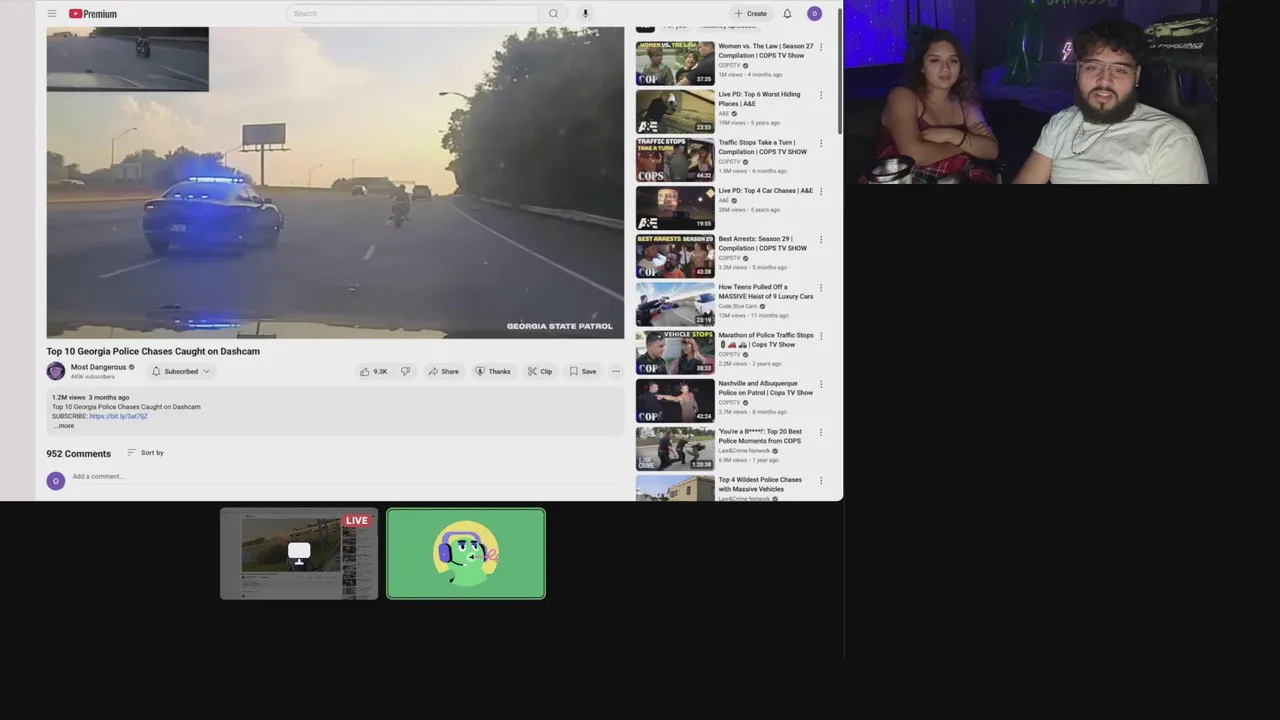
Task: Open the YouTube hamburger guide menu
Action: [x=52, y=13]
